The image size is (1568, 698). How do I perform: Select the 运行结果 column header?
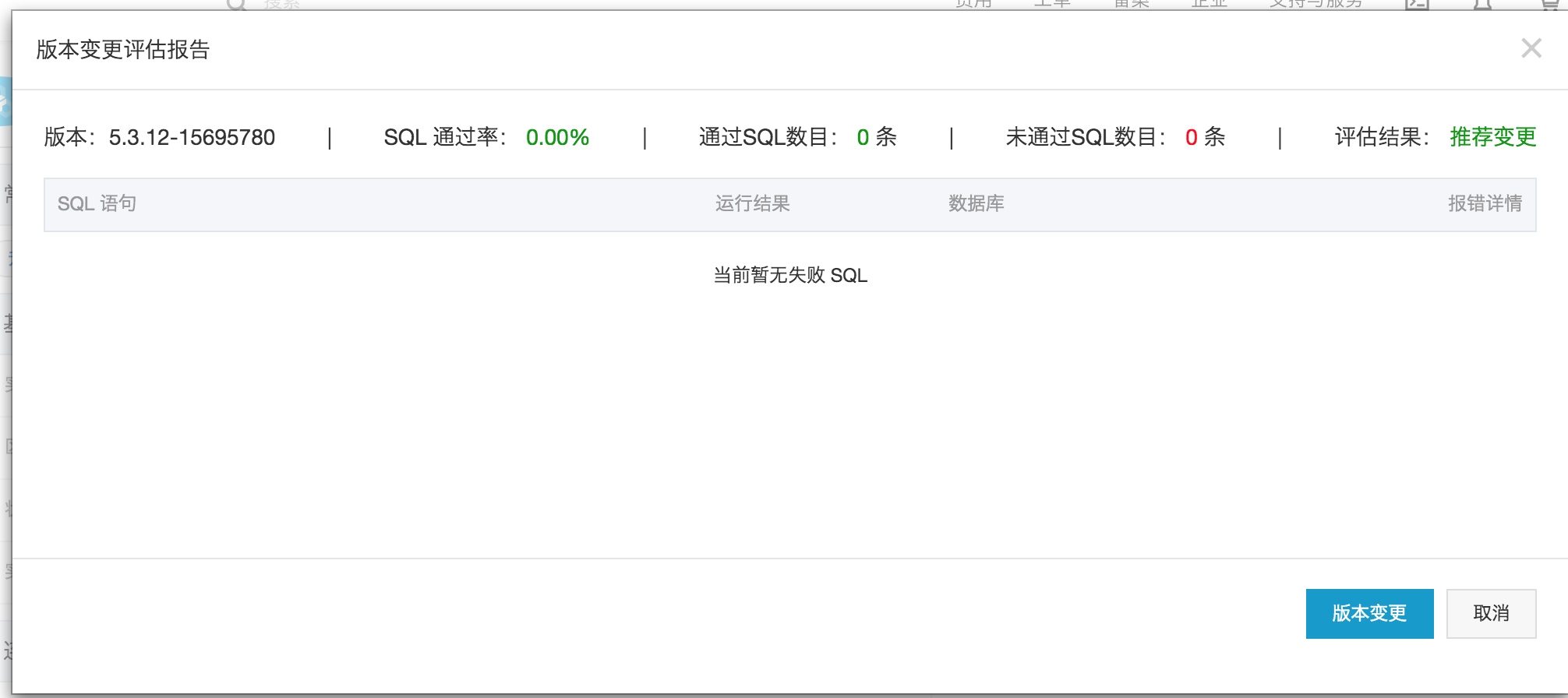[x=753, y=203]
